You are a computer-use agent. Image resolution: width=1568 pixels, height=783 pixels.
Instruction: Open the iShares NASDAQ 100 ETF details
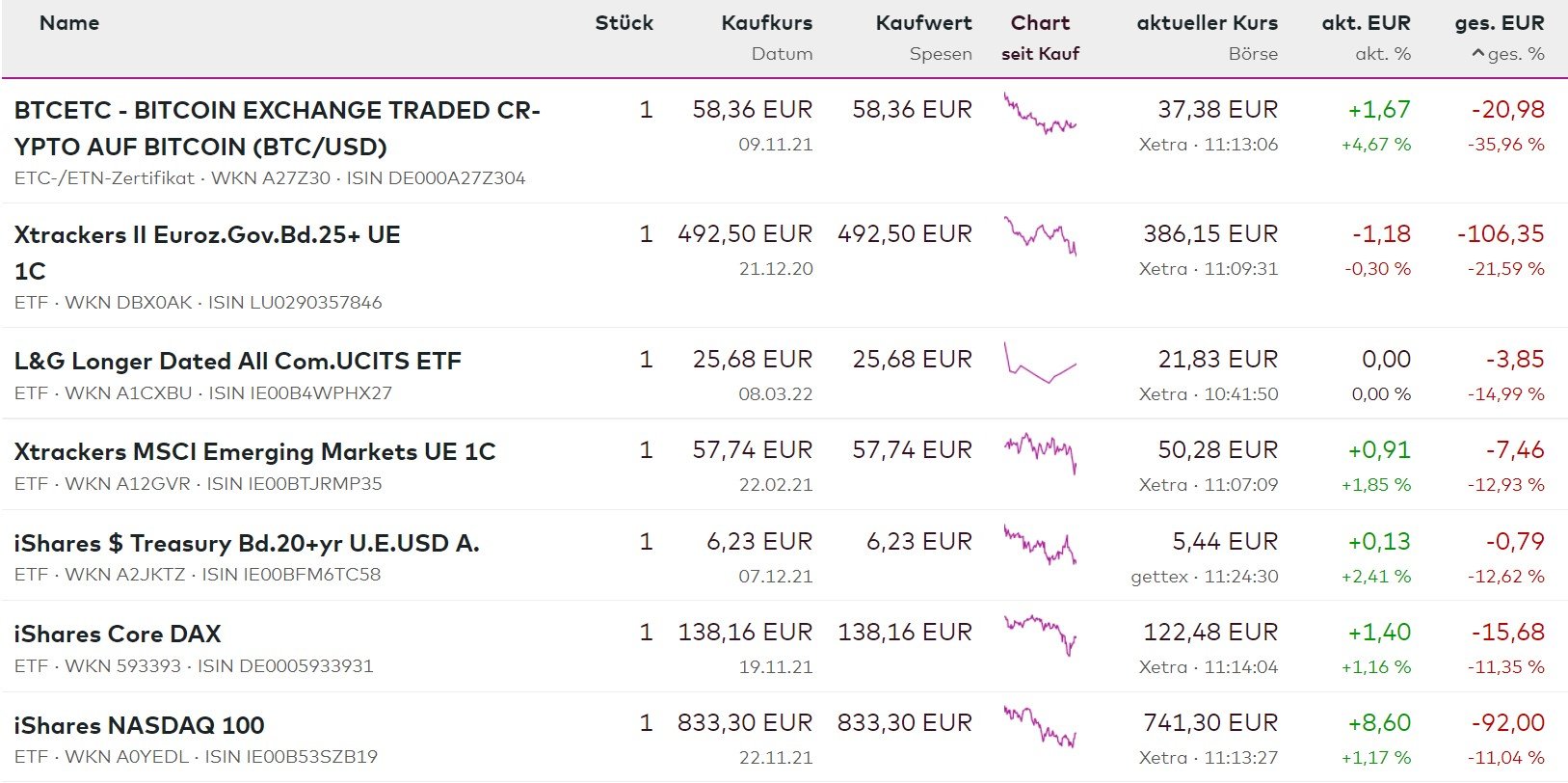[x=139, y=725]
